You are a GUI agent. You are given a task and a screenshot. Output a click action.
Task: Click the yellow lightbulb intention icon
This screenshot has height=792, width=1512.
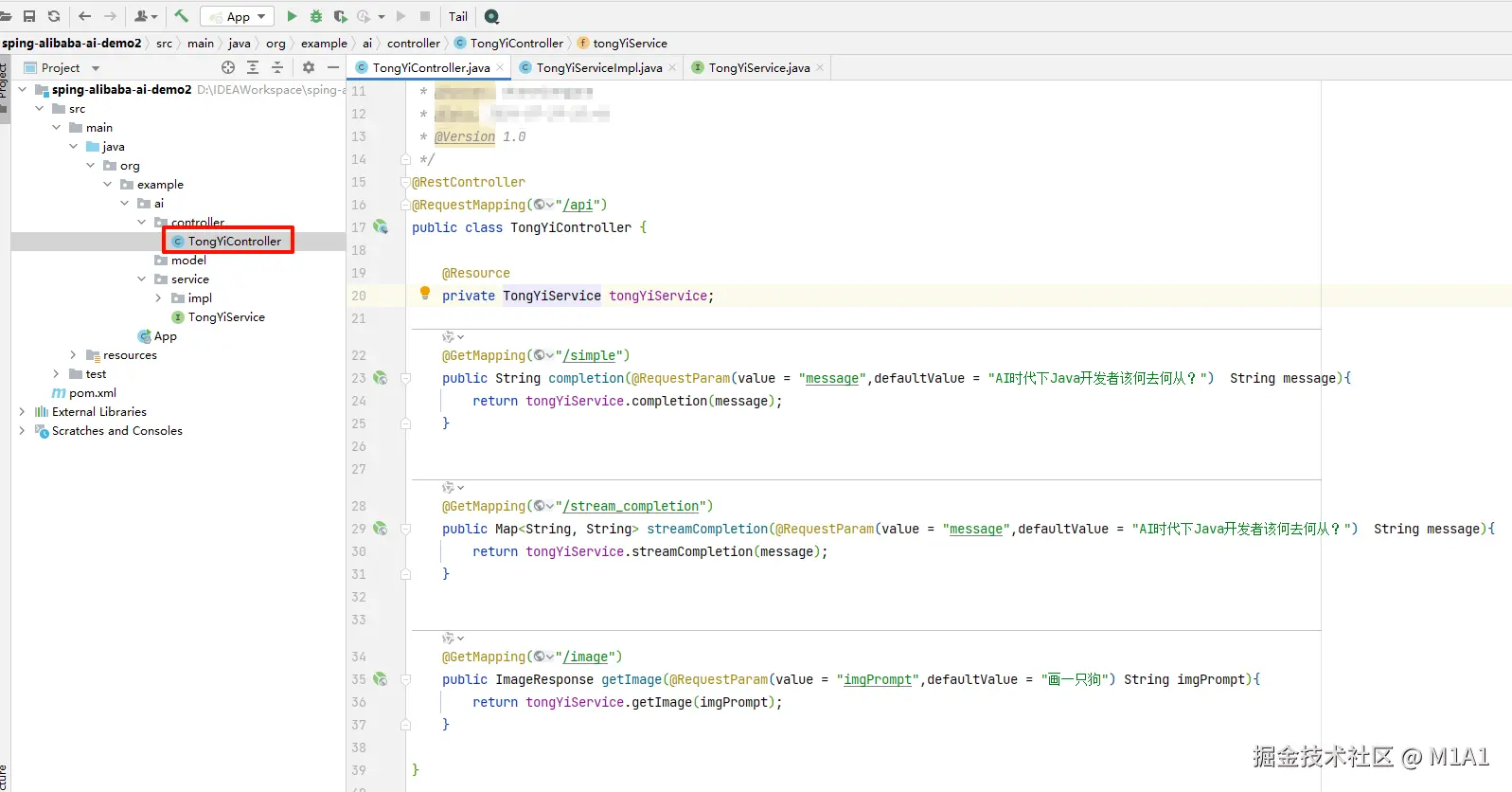click(425, 294)
